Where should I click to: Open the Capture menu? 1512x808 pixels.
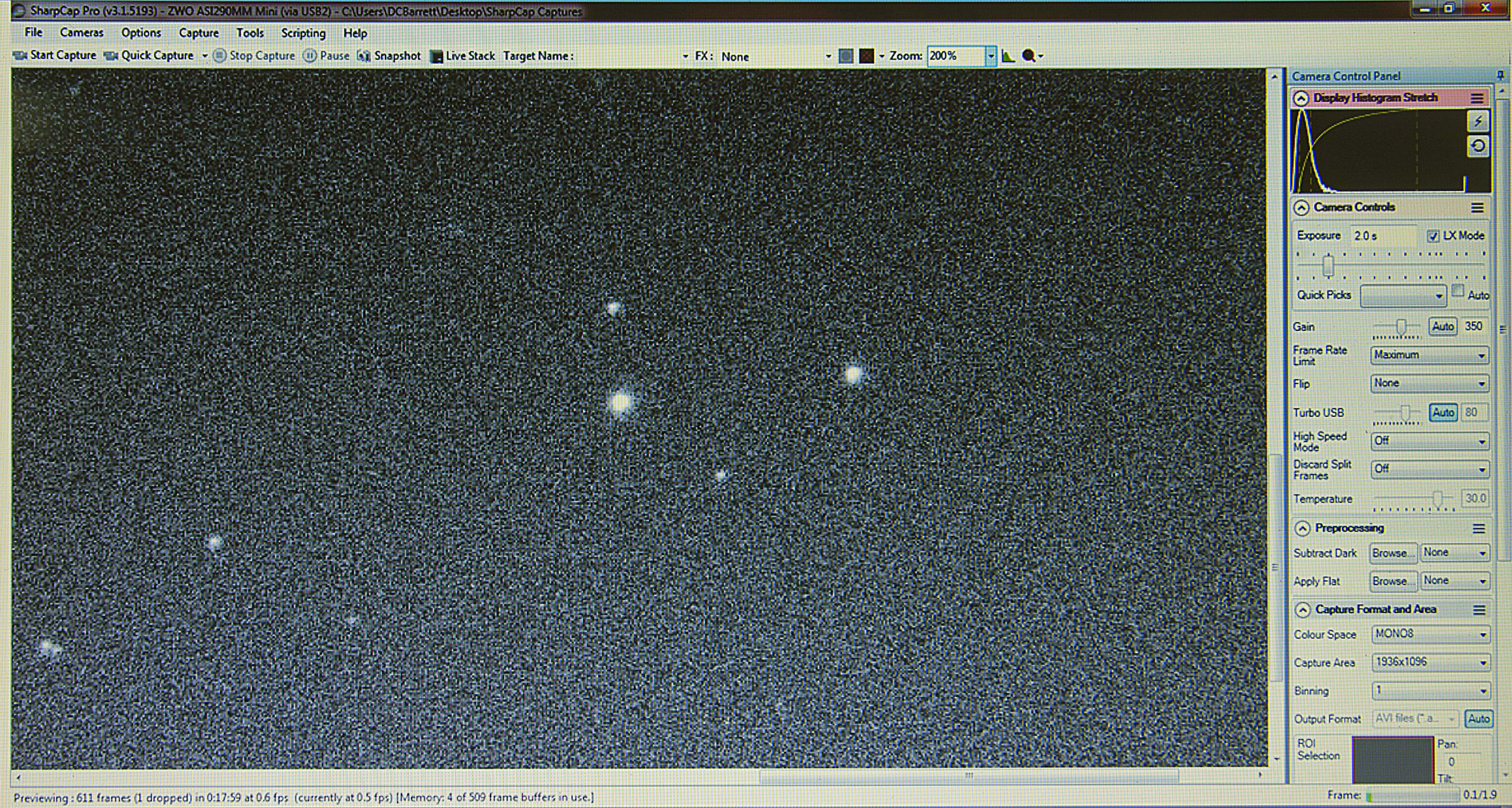[x=199, y=33]
